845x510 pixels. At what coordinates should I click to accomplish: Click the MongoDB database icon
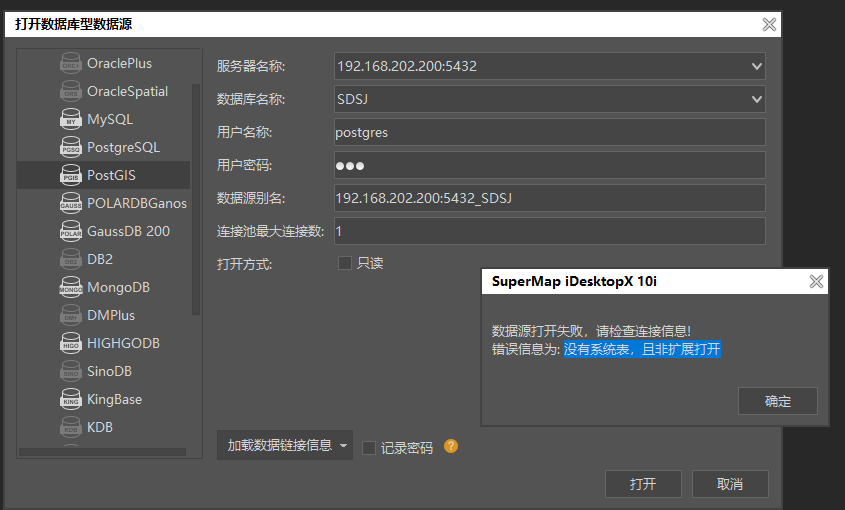(71, 287)
